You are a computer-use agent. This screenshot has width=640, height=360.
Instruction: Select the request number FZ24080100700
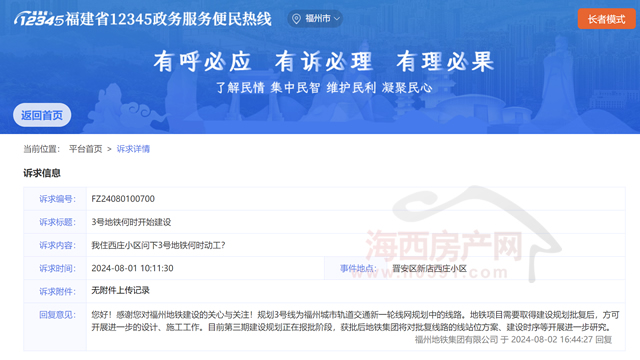(123, 199)
